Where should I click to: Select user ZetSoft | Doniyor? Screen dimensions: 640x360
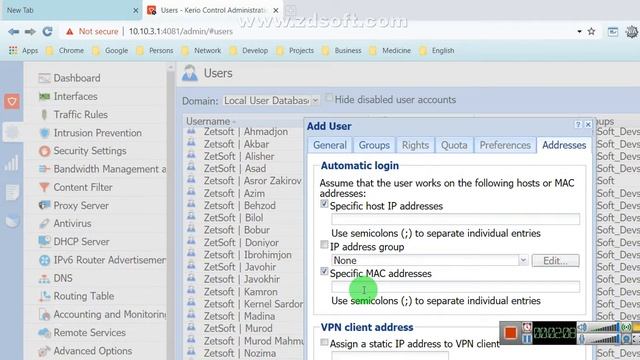241,242
